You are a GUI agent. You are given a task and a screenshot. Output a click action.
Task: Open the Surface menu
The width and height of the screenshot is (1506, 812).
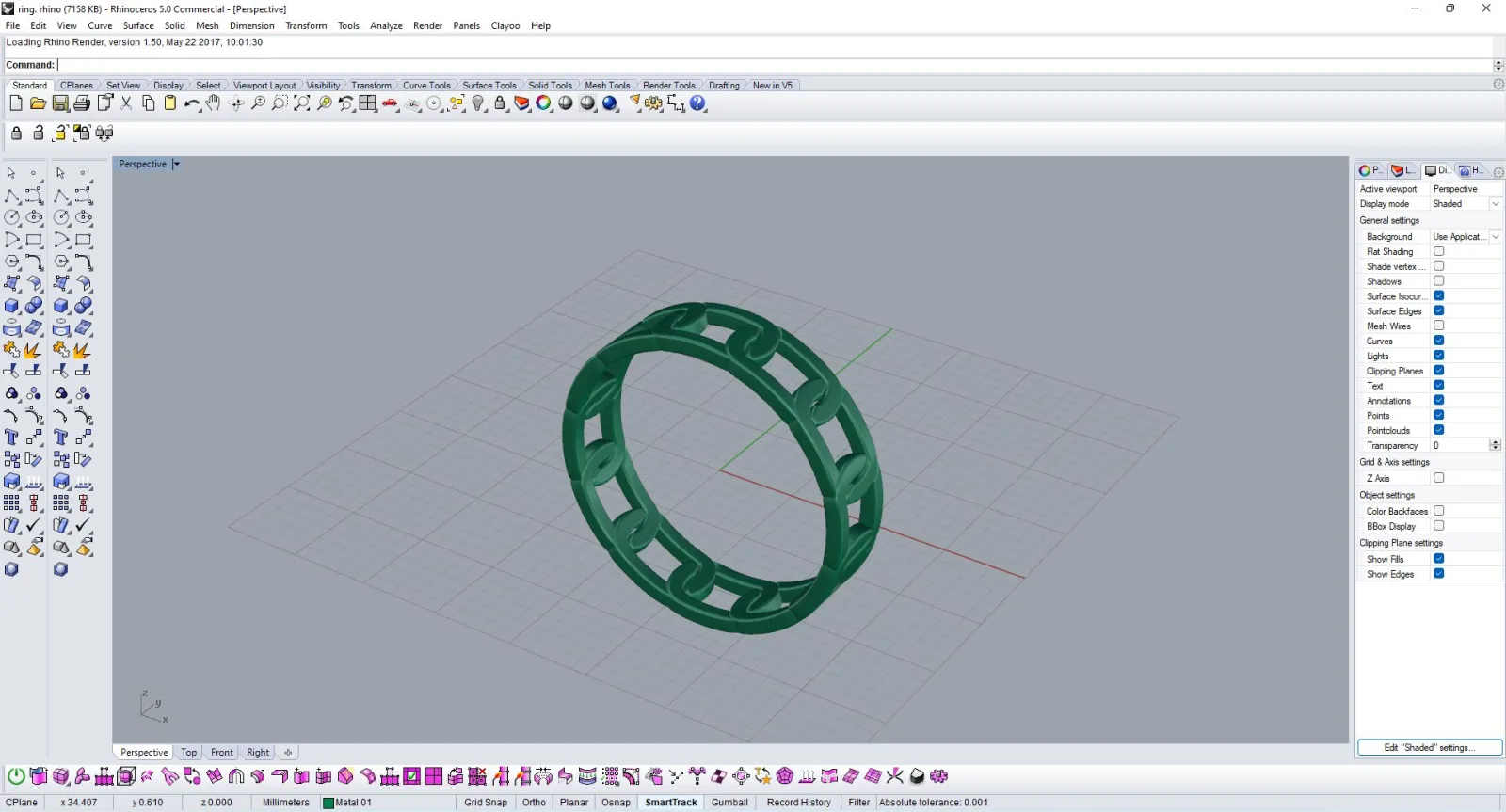pyautogui.click(x=138, y=25)
